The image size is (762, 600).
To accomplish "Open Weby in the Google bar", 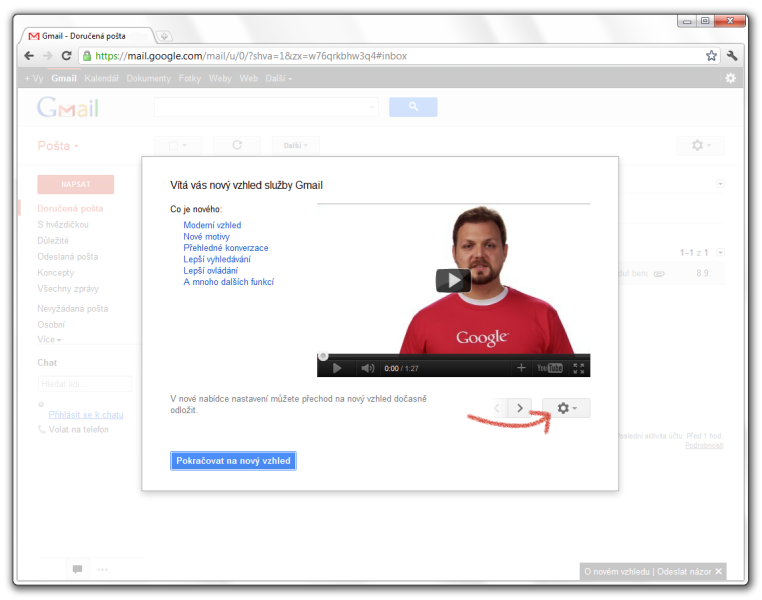I will tap(220, 78).
